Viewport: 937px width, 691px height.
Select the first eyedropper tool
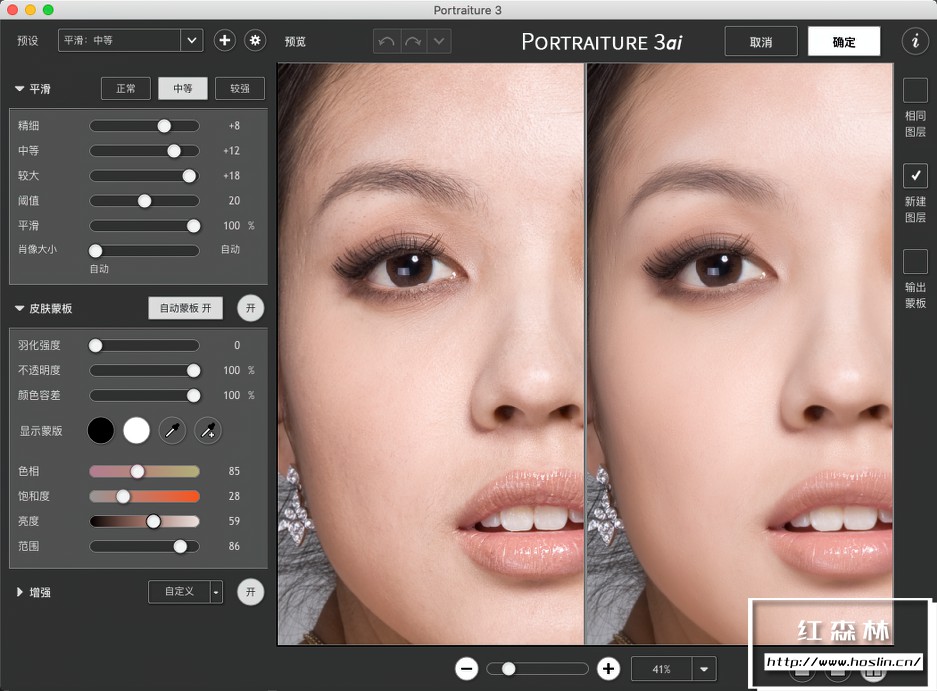click(x=173, y=430)
